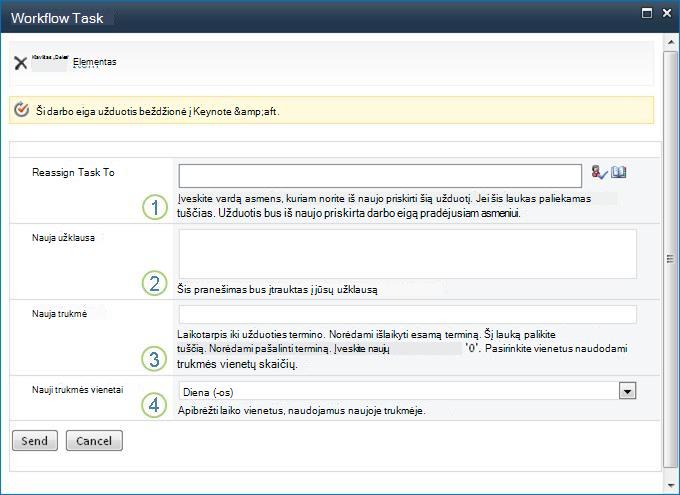Click the workflow task status icon
Viewport: 680px width, 495px height.
pyautogui.click(x=21, y=110)
